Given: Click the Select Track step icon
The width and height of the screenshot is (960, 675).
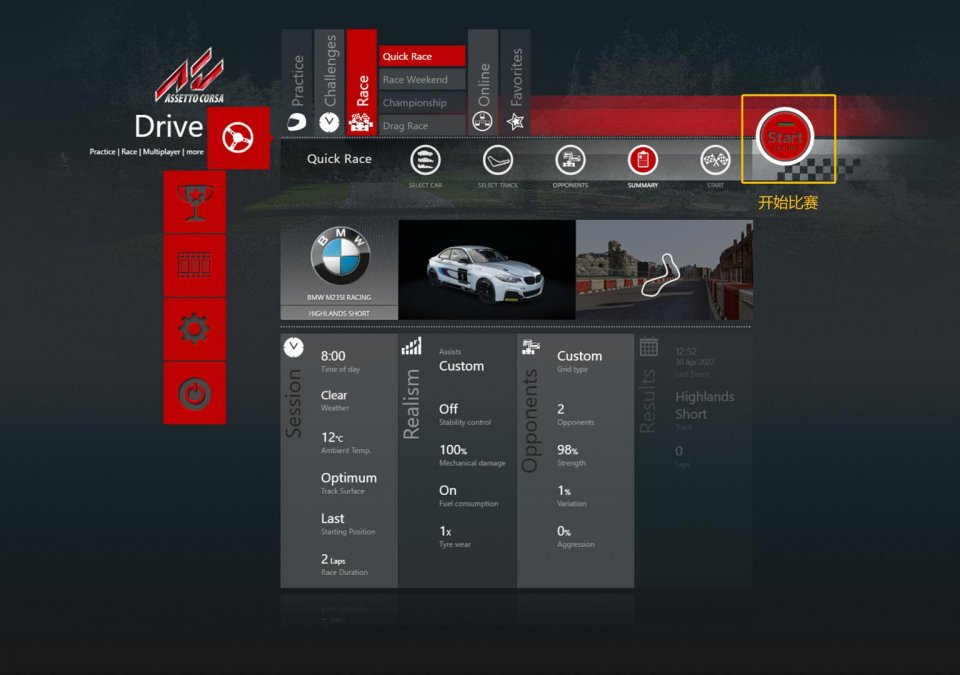Looking at the screenshot, I should pos(498,160).
